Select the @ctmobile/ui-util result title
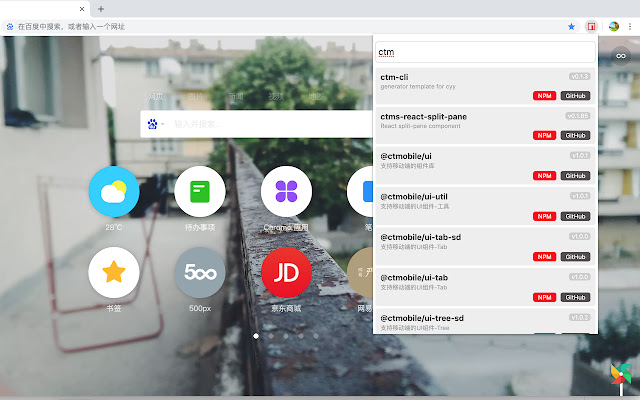 pyautogui.click(x=414, y=197)
